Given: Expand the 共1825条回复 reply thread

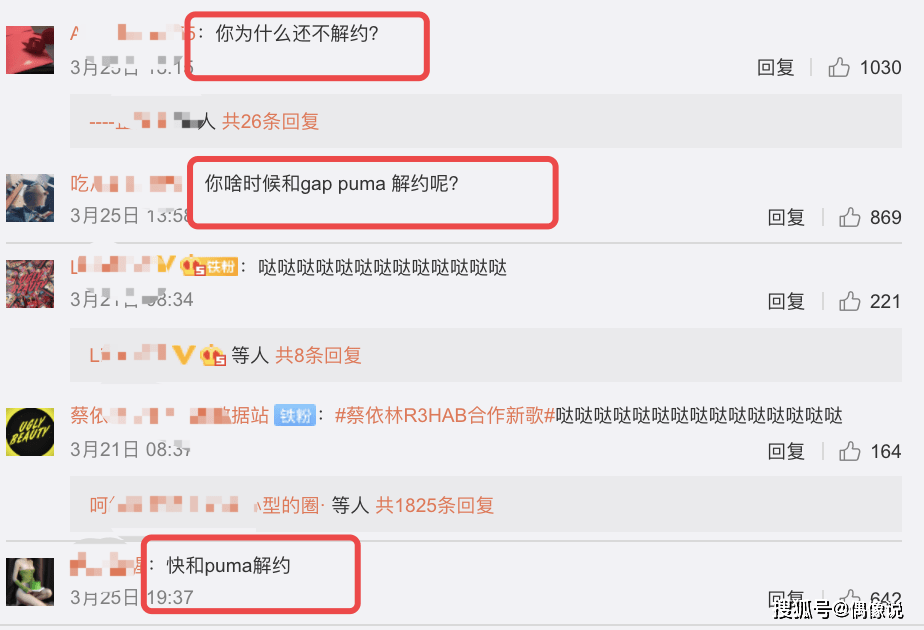Looking at the screenshot, I should click(x=434, y=506).
